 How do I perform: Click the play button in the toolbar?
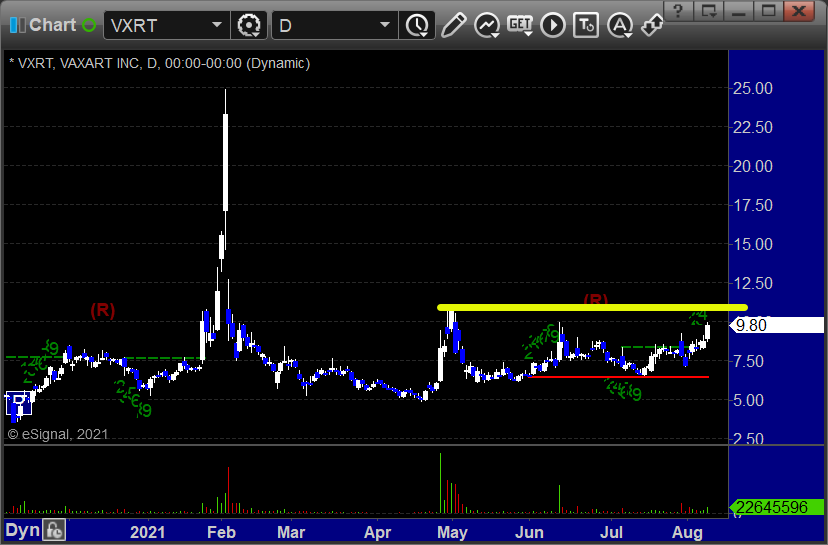point(553,25)
